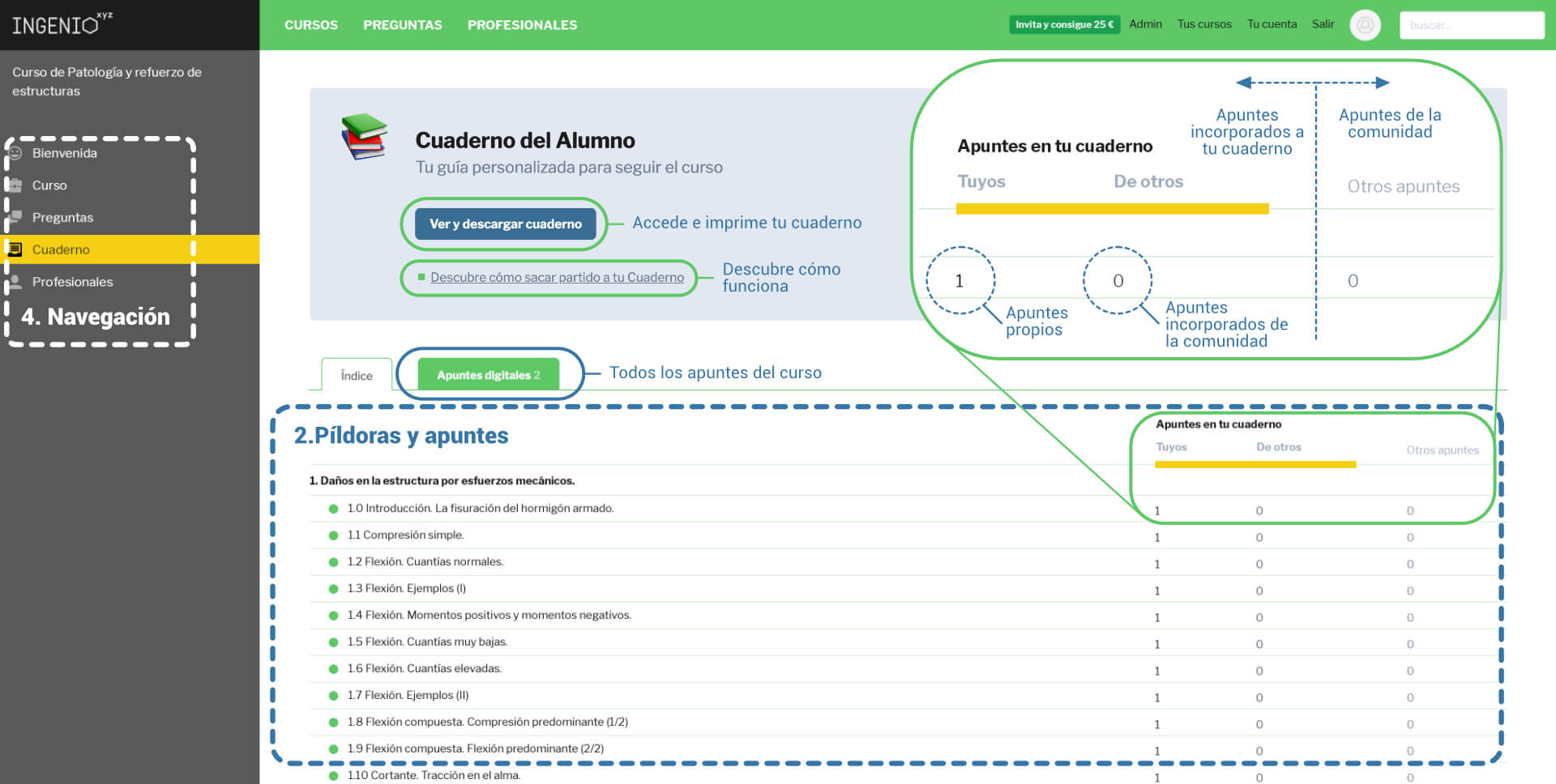
Task: Open lesson 1.1 Compresión simple
Action: tap(405, 535)
